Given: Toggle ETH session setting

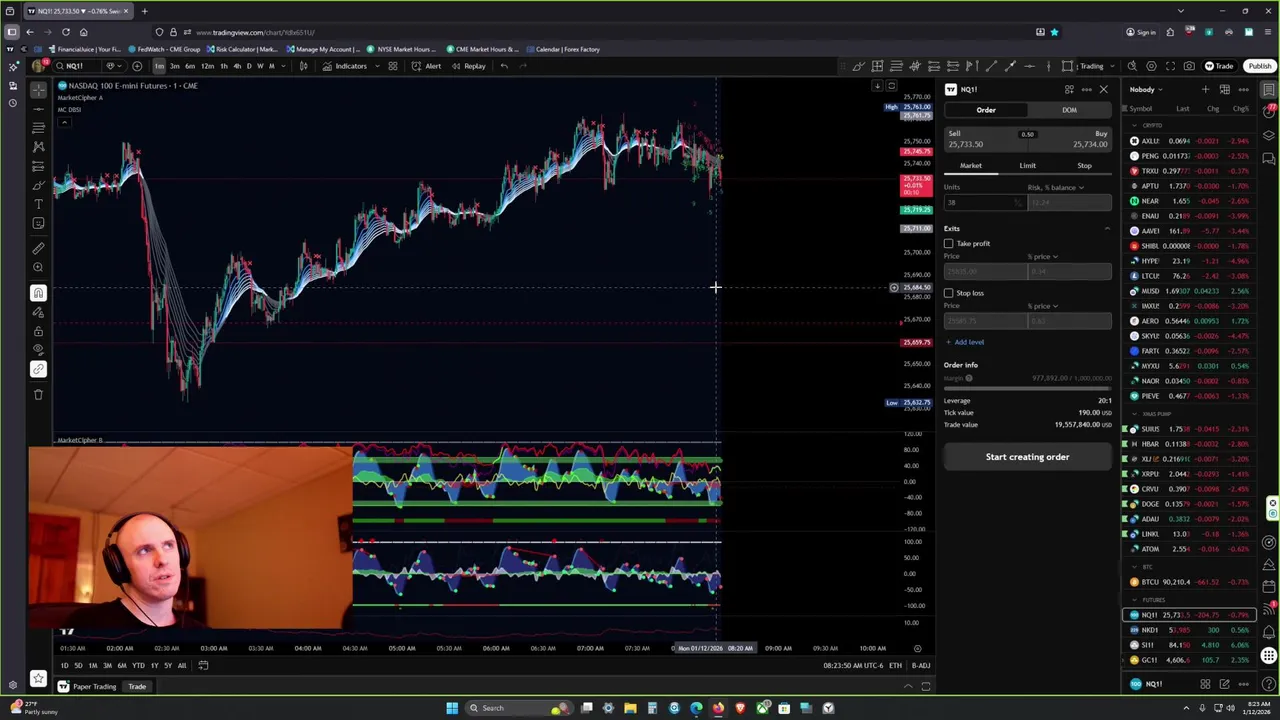Looking at the screenshot, I should click(x=895, y=666).
